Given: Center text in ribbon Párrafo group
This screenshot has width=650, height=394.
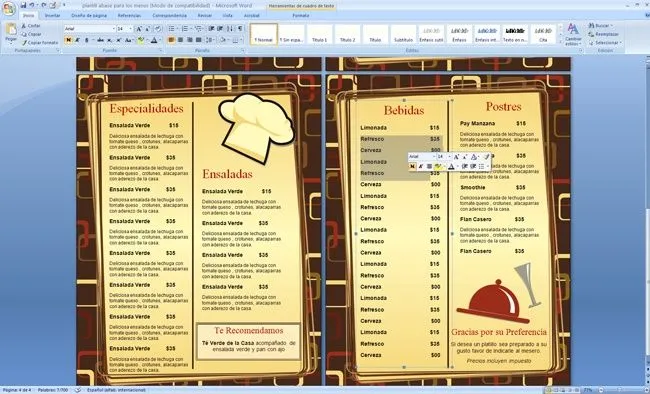Looking at the screenshot, I should point(180,40).
